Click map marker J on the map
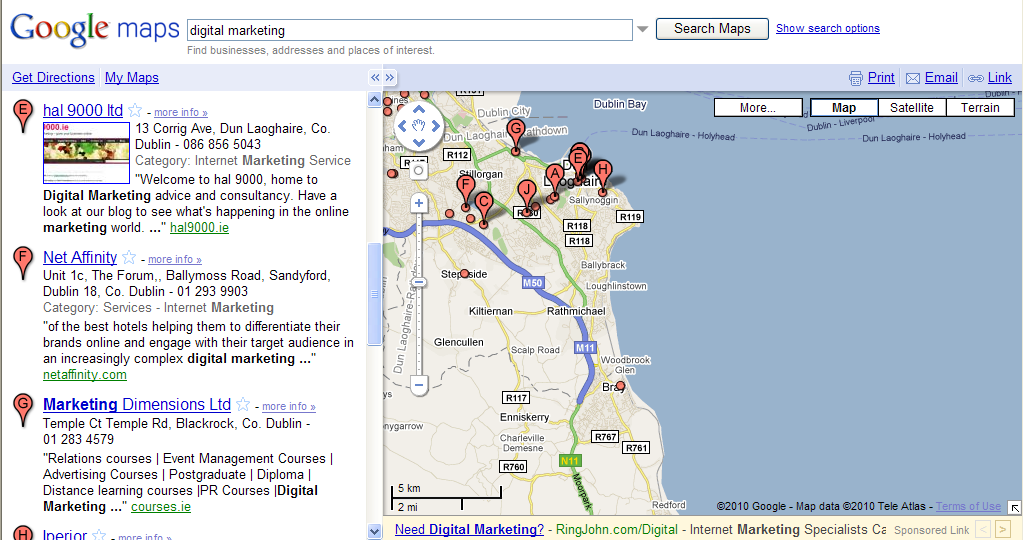 [x=526, y=197]
